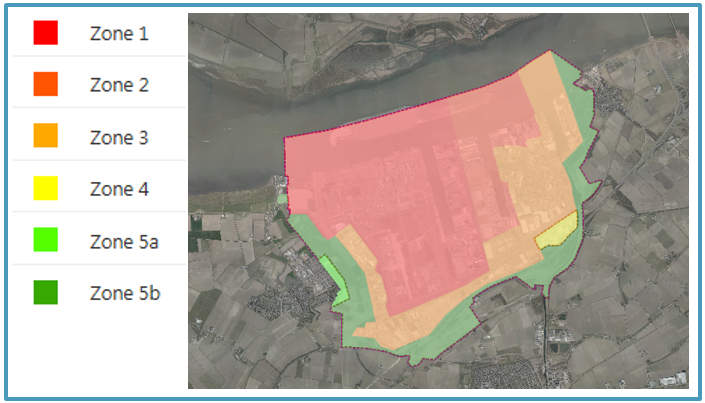Click the dark orange Zone 2 swatch

pos(45,84)
